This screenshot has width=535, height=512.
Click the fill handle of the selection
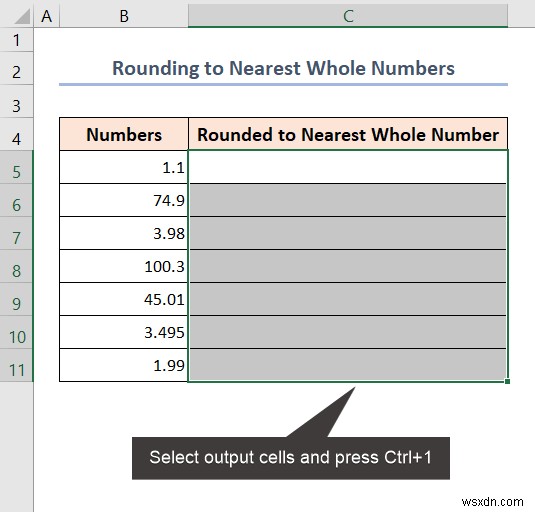pos(507,381)
